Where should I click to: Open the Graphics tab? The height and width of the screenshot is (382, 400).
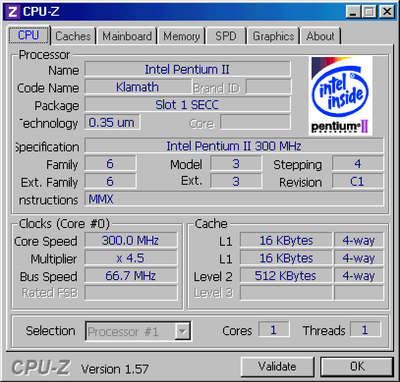[273, 36]
